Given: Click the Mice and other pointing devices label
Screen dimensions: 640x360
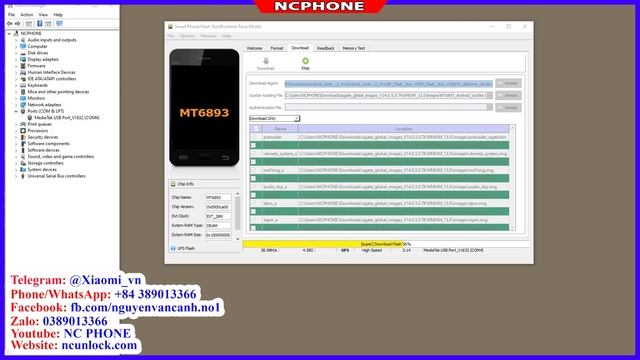Looking at the screenshot, I should click(58, 92).
